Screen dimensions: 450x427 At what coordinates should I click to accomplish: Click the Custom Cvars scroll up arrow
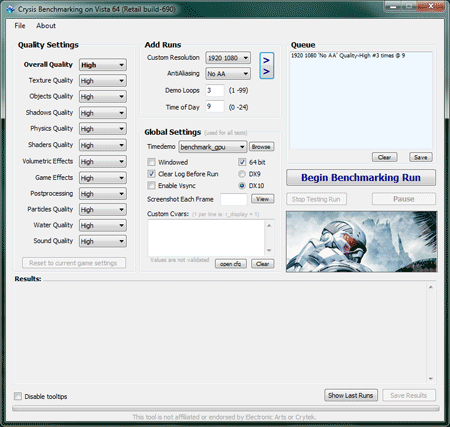269,226
